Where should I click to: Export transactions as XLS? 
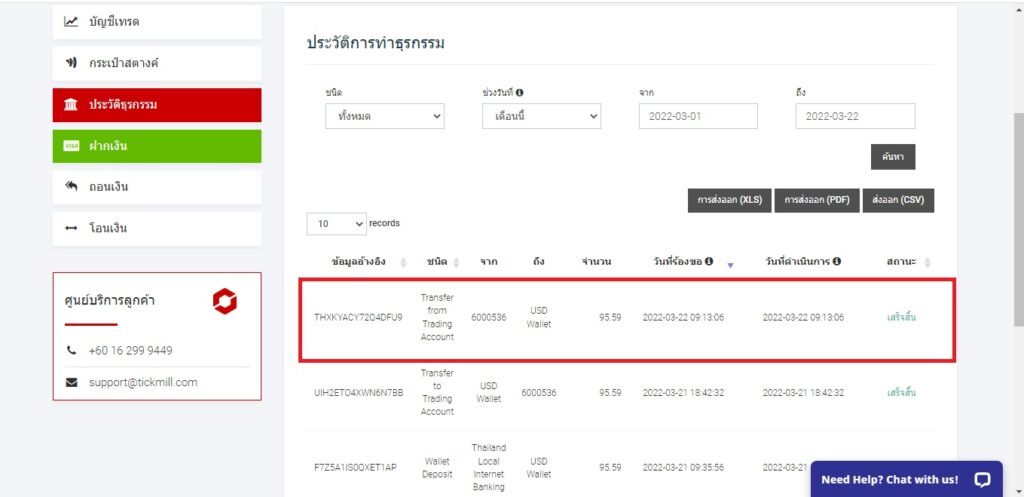click(728, 200)
